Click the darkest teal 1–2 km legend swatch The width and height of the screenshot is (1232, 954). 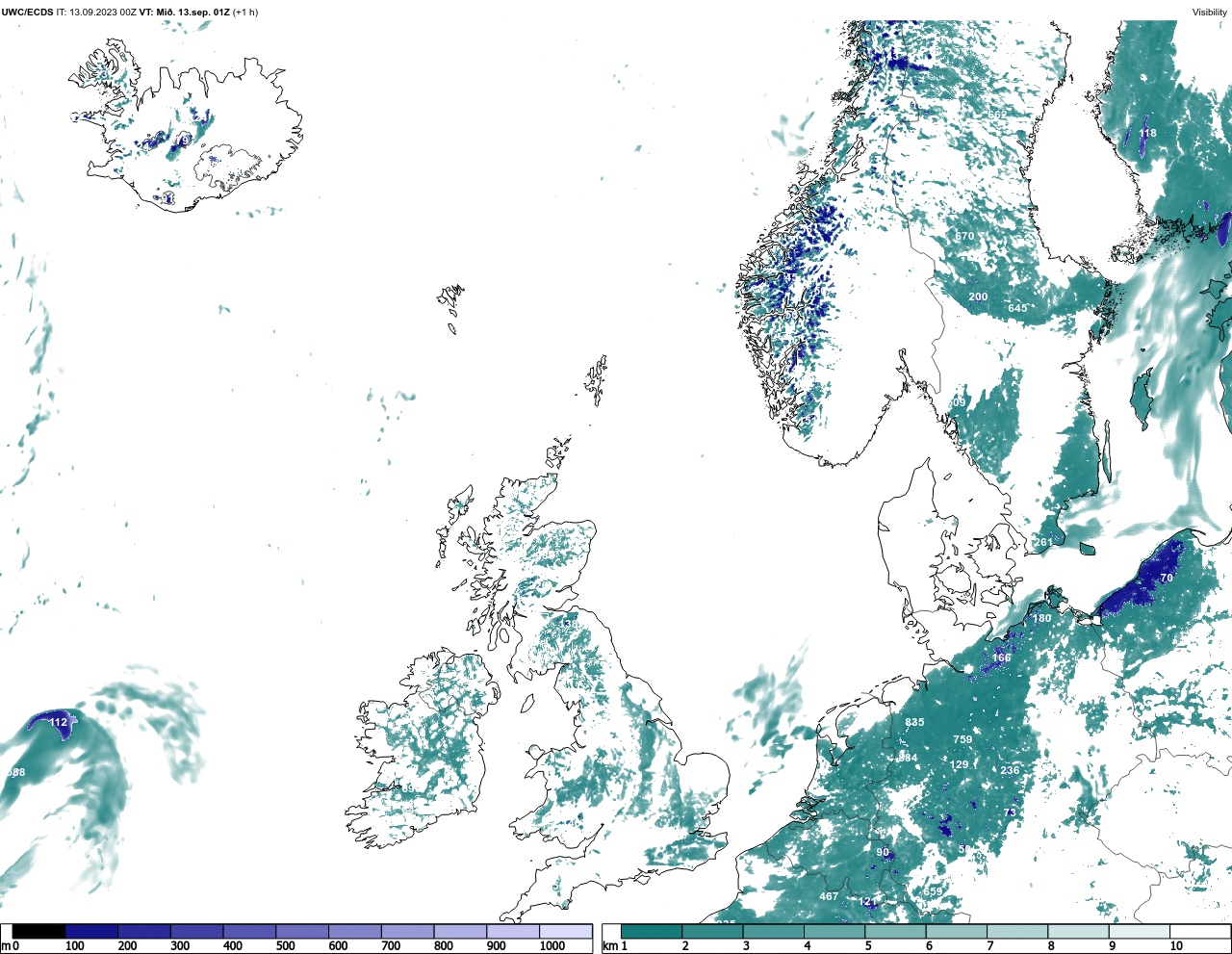[652, 932]
